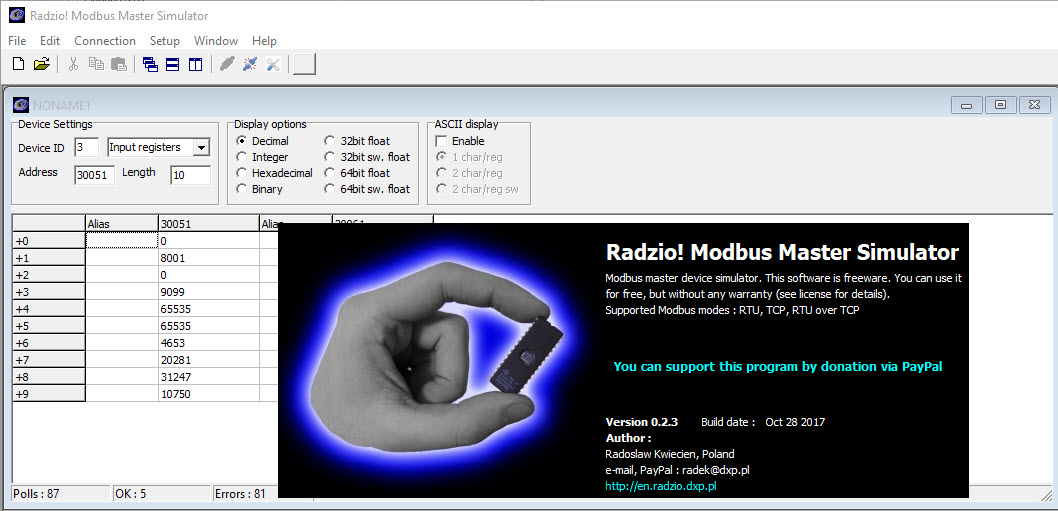Screen dimensions: 1058x511
Task: Click the register cell with value 4653
Action: pos(208,342)
